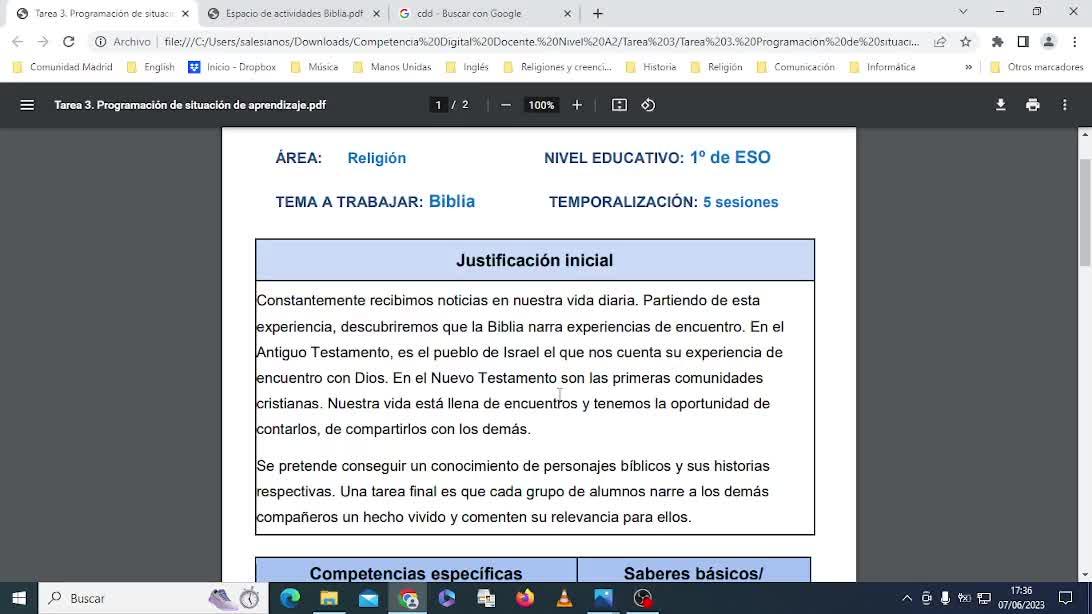Close the Espacio de actividades Biblia tab

pos(377,13)
